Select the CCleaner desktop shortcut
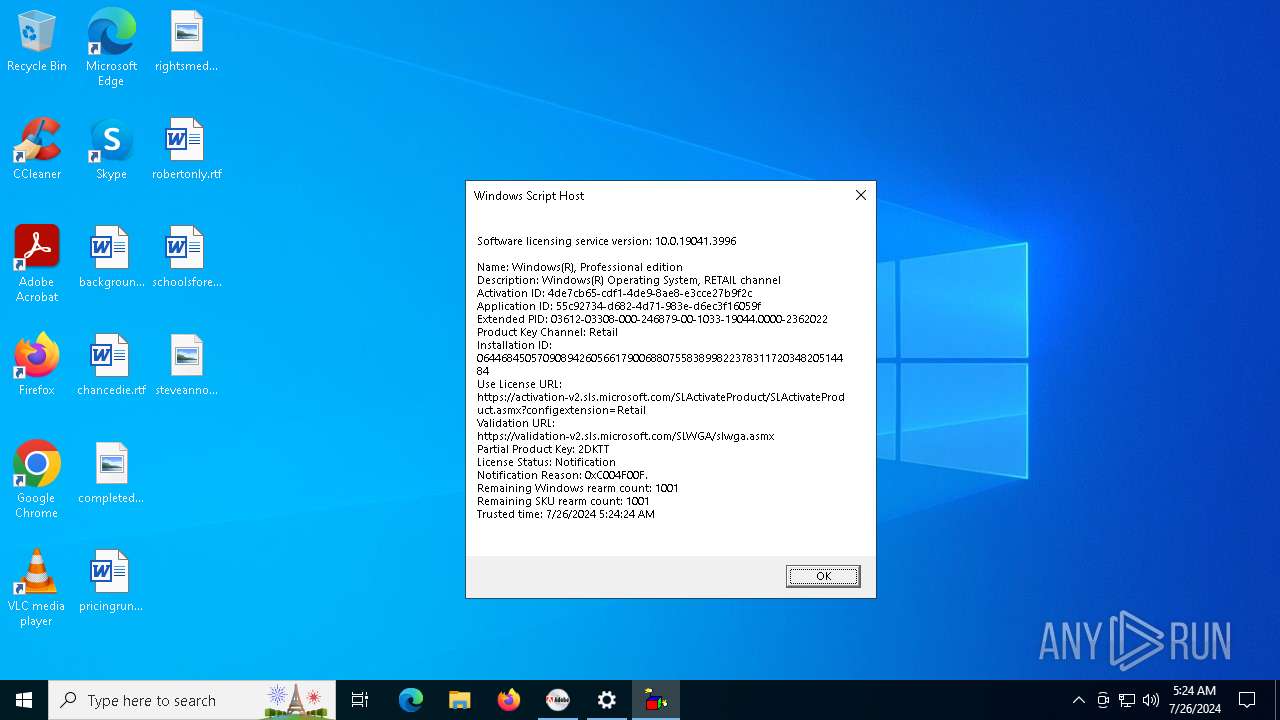 pyautogui.click(x=37, y=150)
